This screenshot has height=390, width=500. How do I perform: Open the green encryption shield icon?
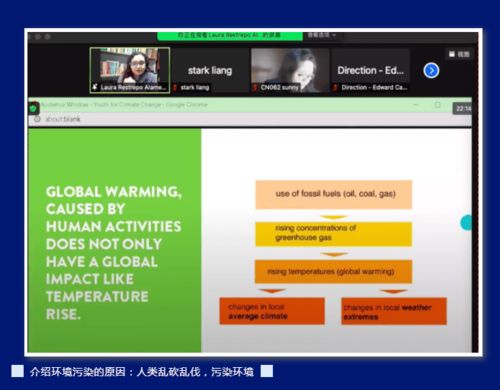tap(33, 109)
